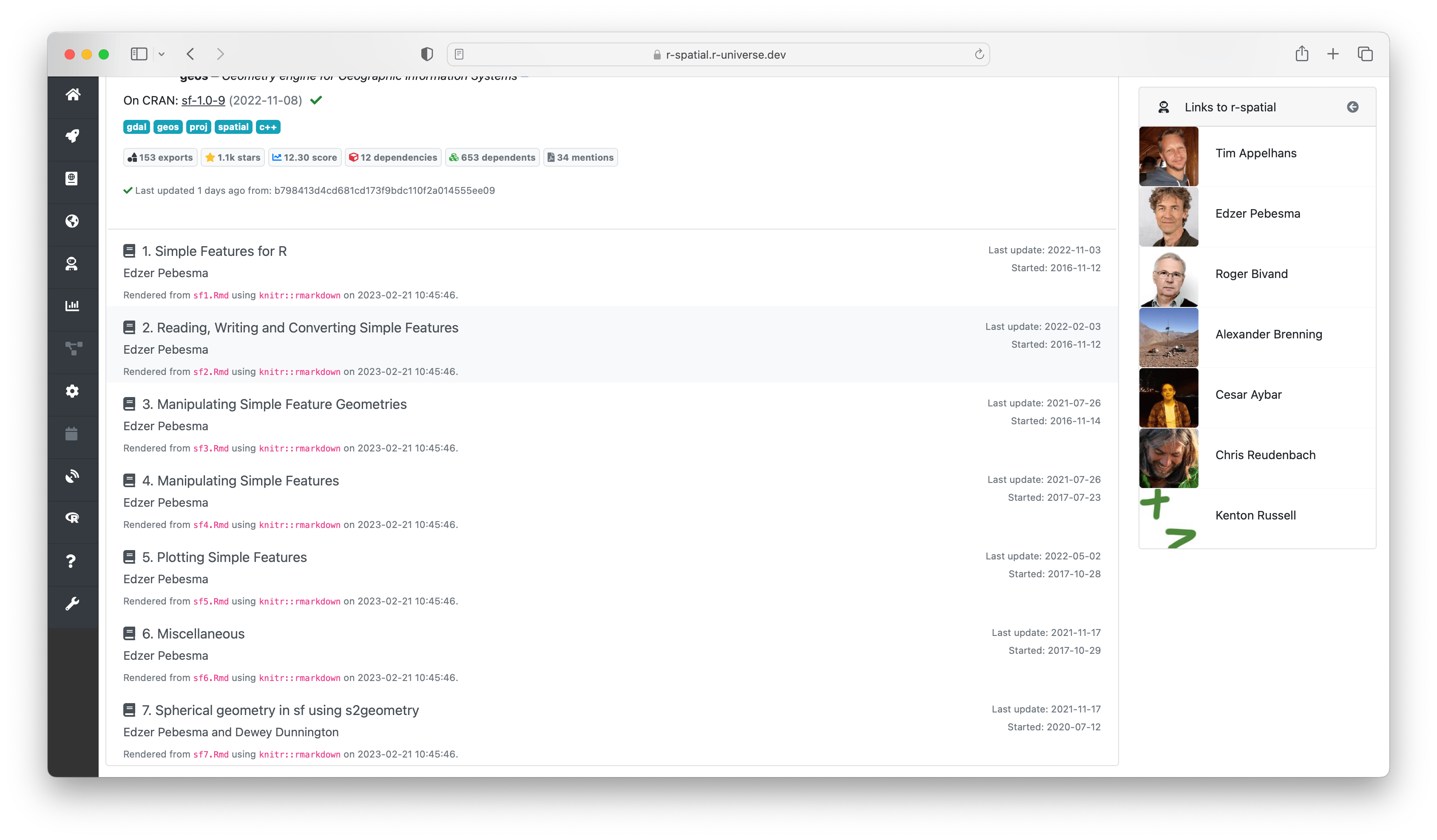The image size is (1437, 840).
Task: Expand the Safari sidebar dropdown chevron
Action: (162, 55)
